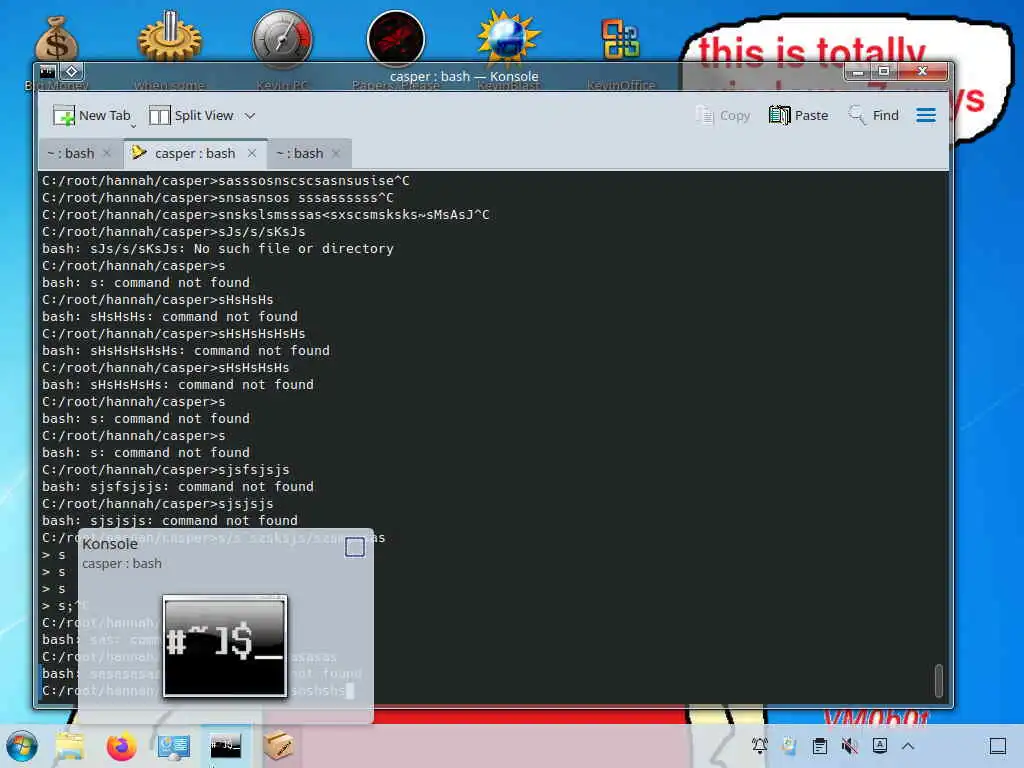Click the document tray icon beside the bell
1024x768 pixels.
click(790, 746)
